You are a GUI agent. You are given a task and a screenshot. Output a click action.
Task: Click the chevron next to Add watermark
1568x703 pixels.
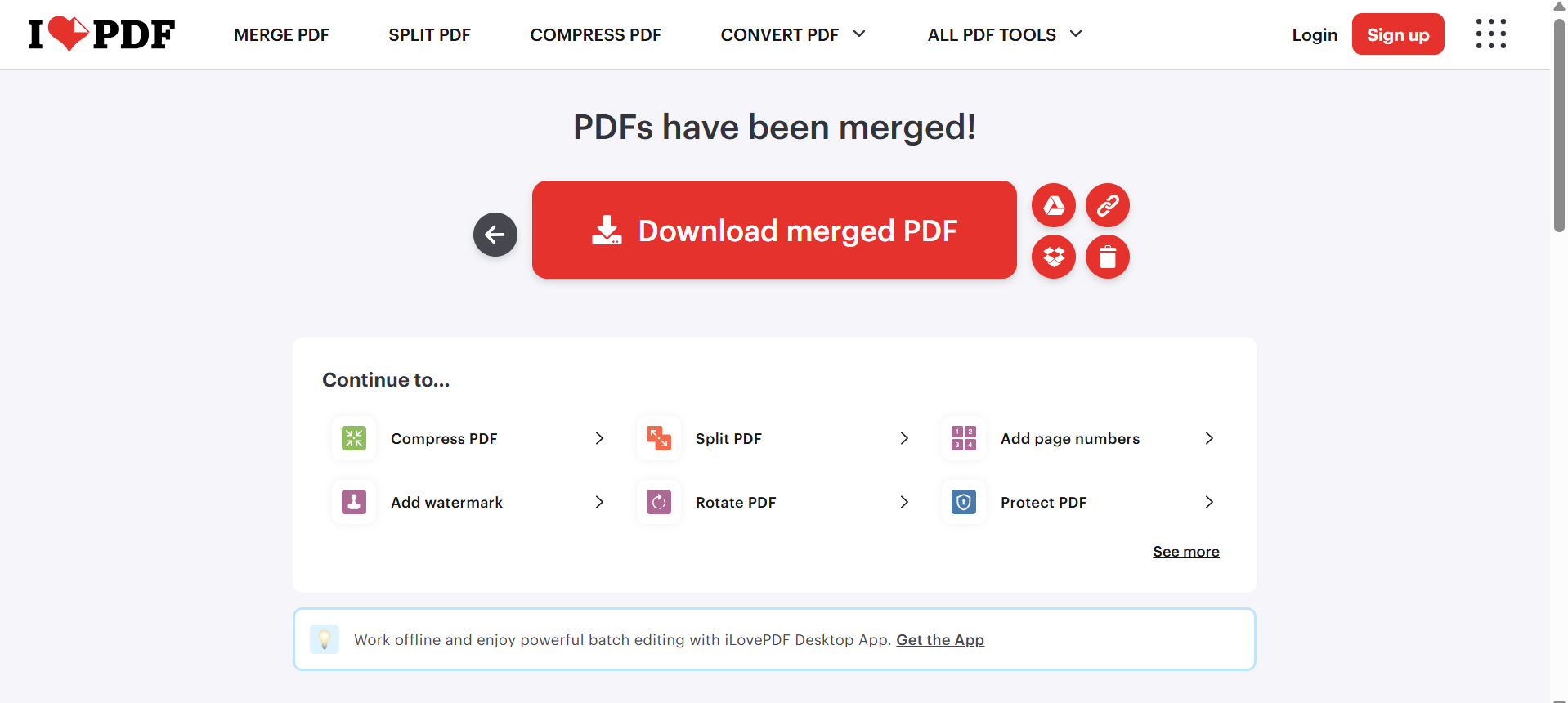pyautogui.click(x=599, y=502)
